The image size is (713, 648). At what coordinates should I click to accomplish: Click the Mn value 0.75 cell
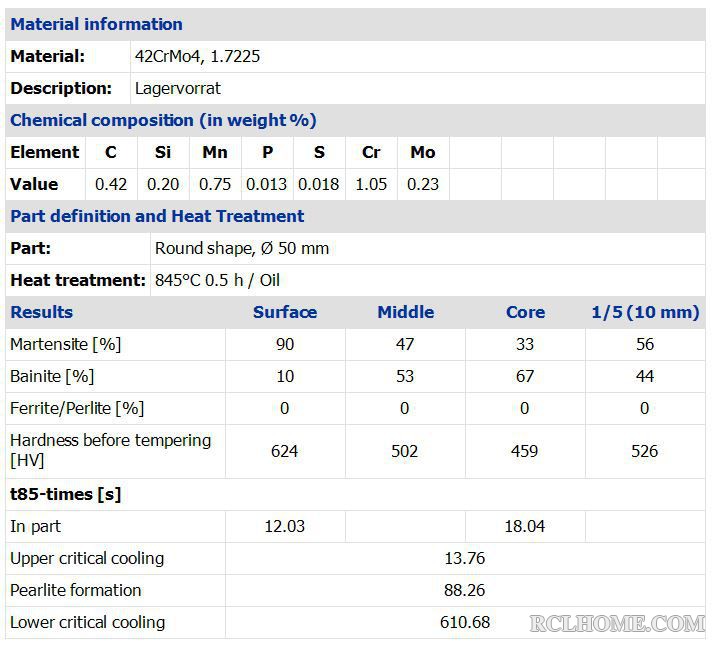click(215, 184)
